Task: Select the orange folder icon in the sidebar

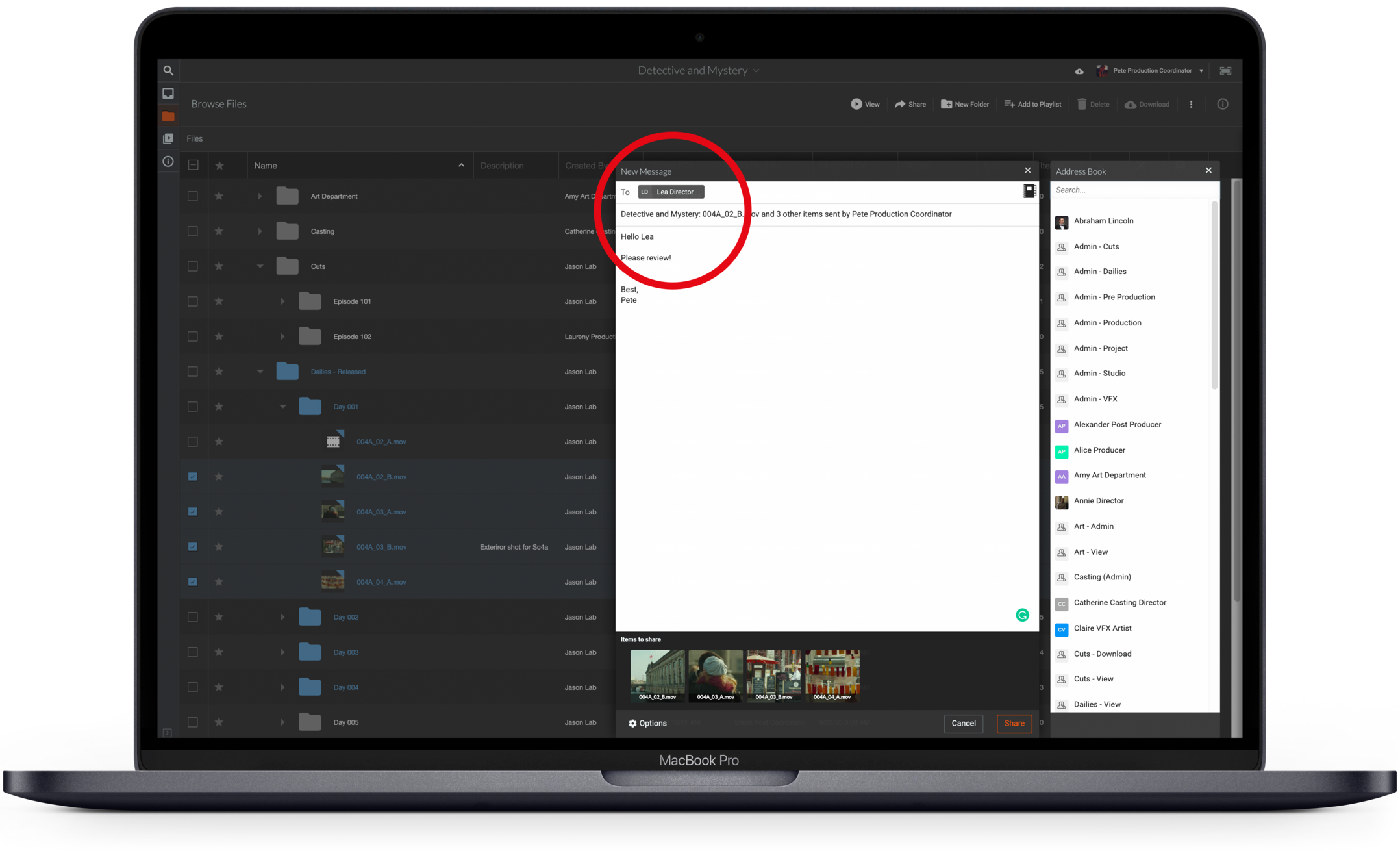Action: pos(168,116)
